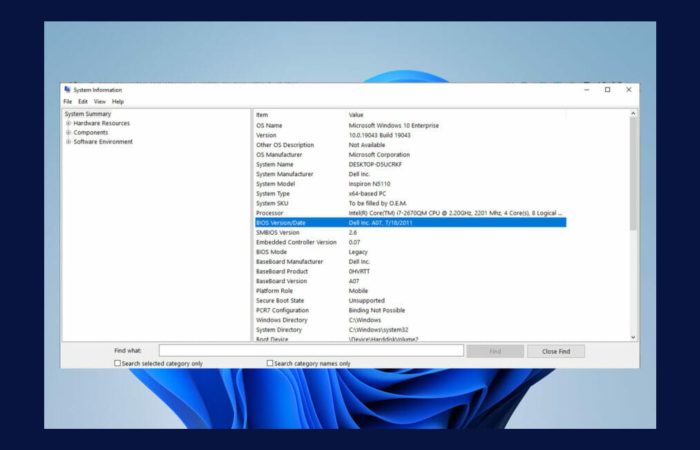Click the value Microsoft Windows 10 Enterprise
Image resolution: width=700 pixels, height=450 pixels.
(394, 125)
